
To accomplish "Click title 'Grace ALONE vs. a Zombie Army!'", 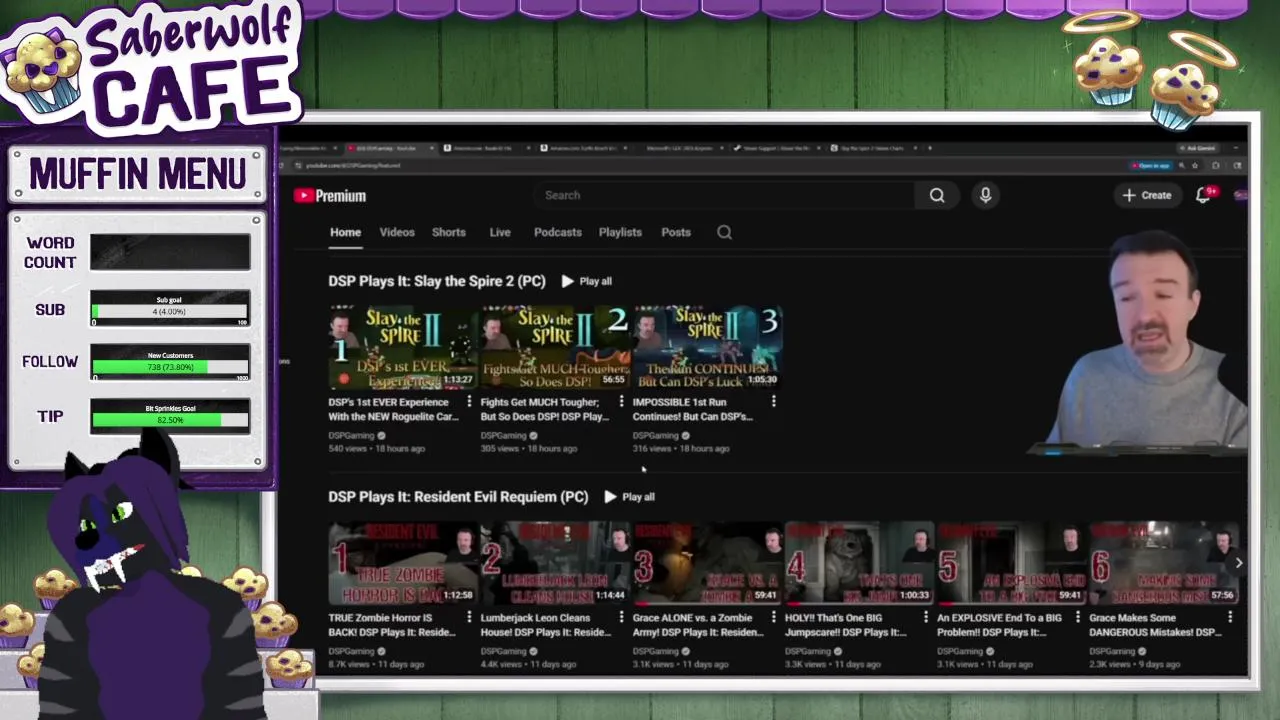I will tap(697, 625).
